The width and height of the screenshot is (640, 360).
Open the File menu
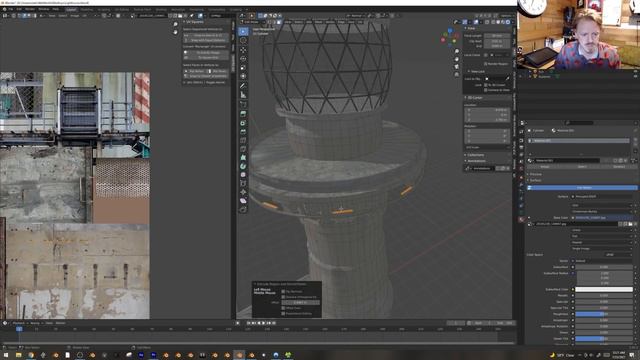(x=10, y=9)
